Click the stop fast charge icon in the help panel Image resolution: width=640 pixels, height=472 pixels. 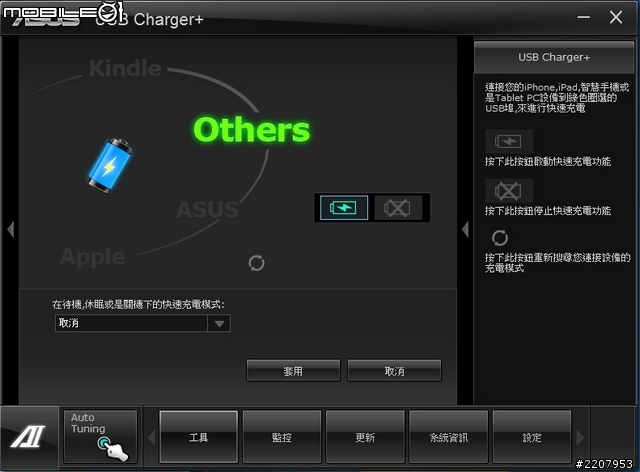[509, 191]
